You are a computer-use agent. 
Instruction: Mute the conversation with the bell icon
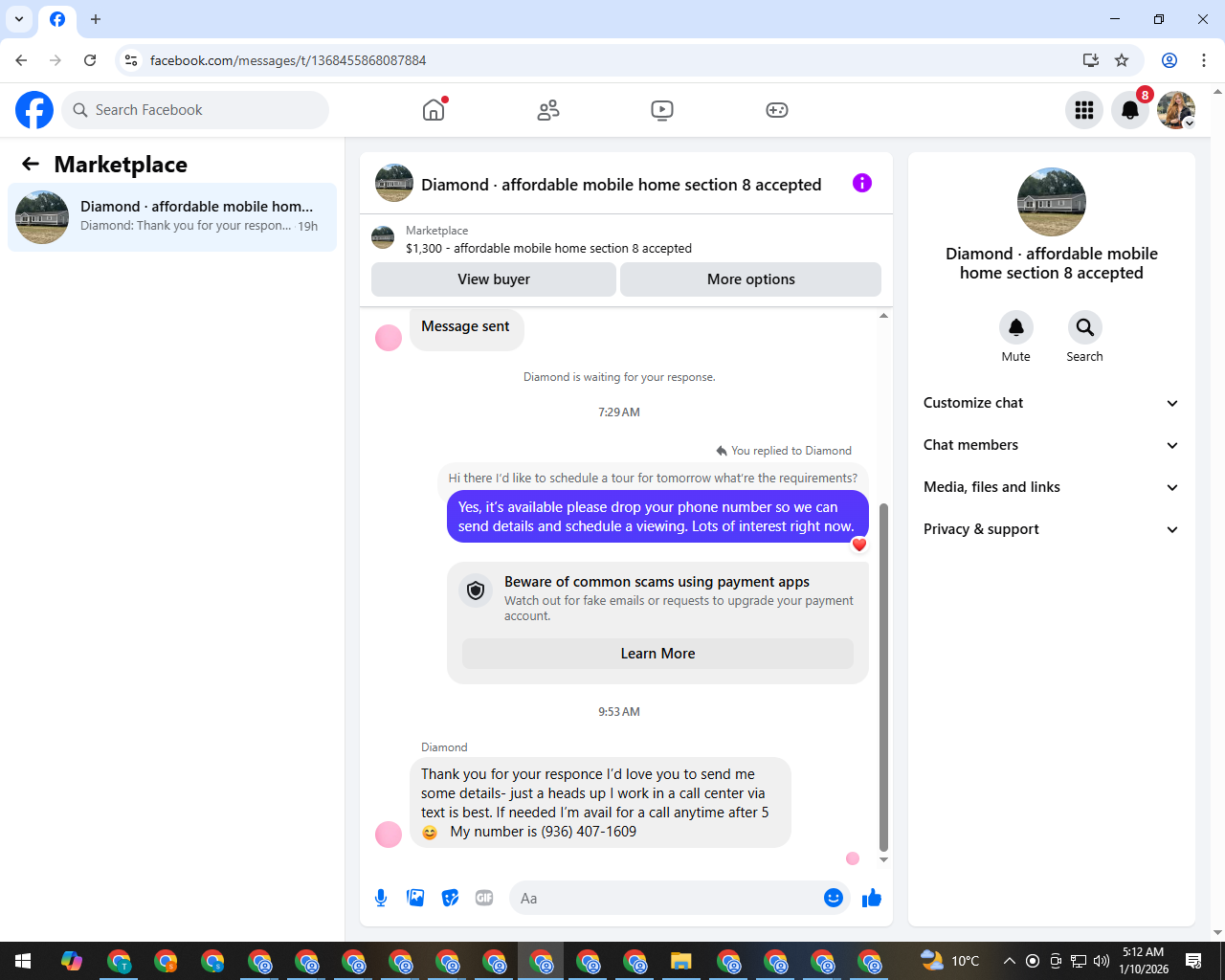(x=1016, y=327)
